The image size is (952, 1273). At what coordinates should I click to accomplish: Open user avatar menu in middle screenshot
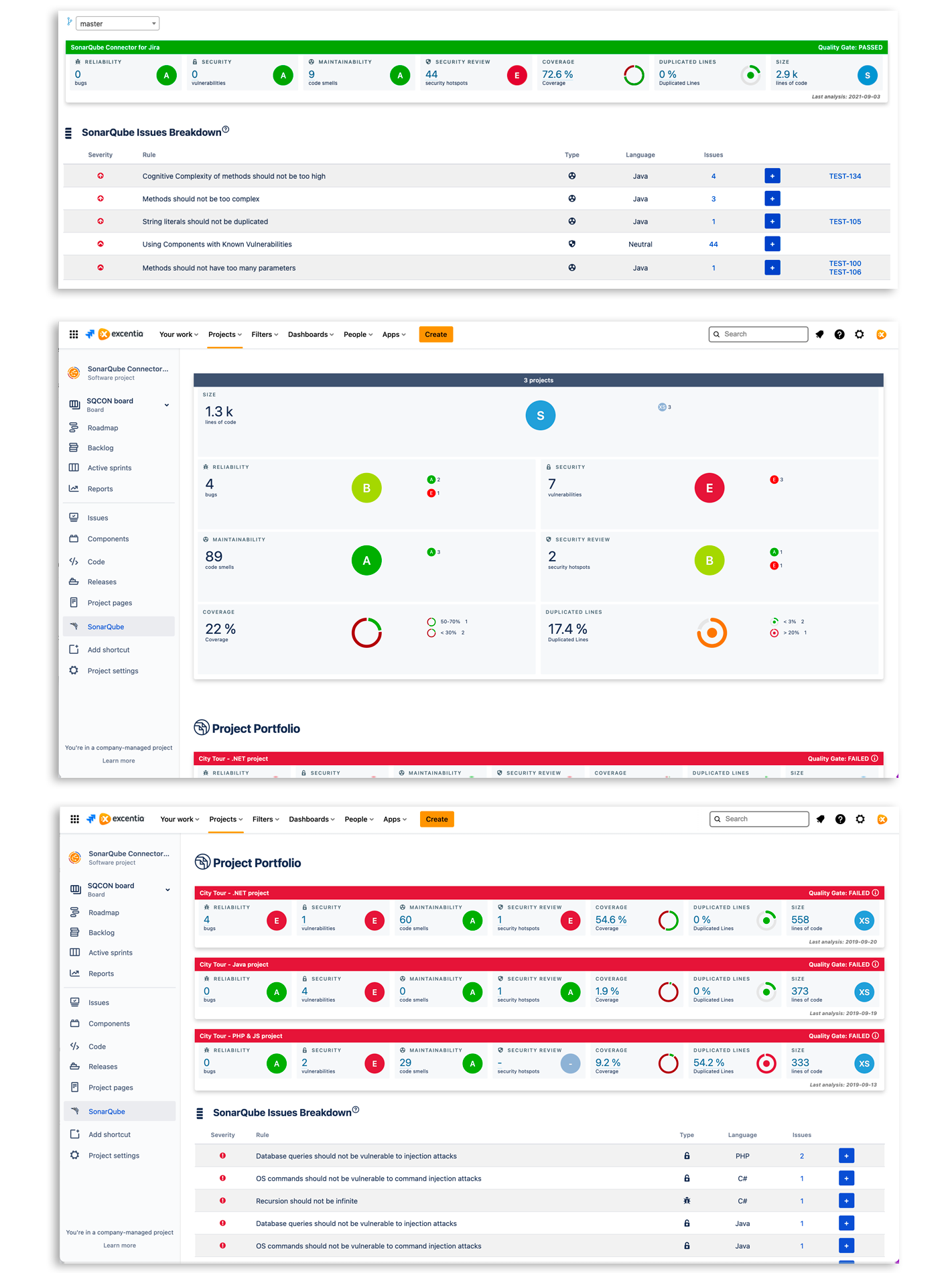[x=882, y=334]
